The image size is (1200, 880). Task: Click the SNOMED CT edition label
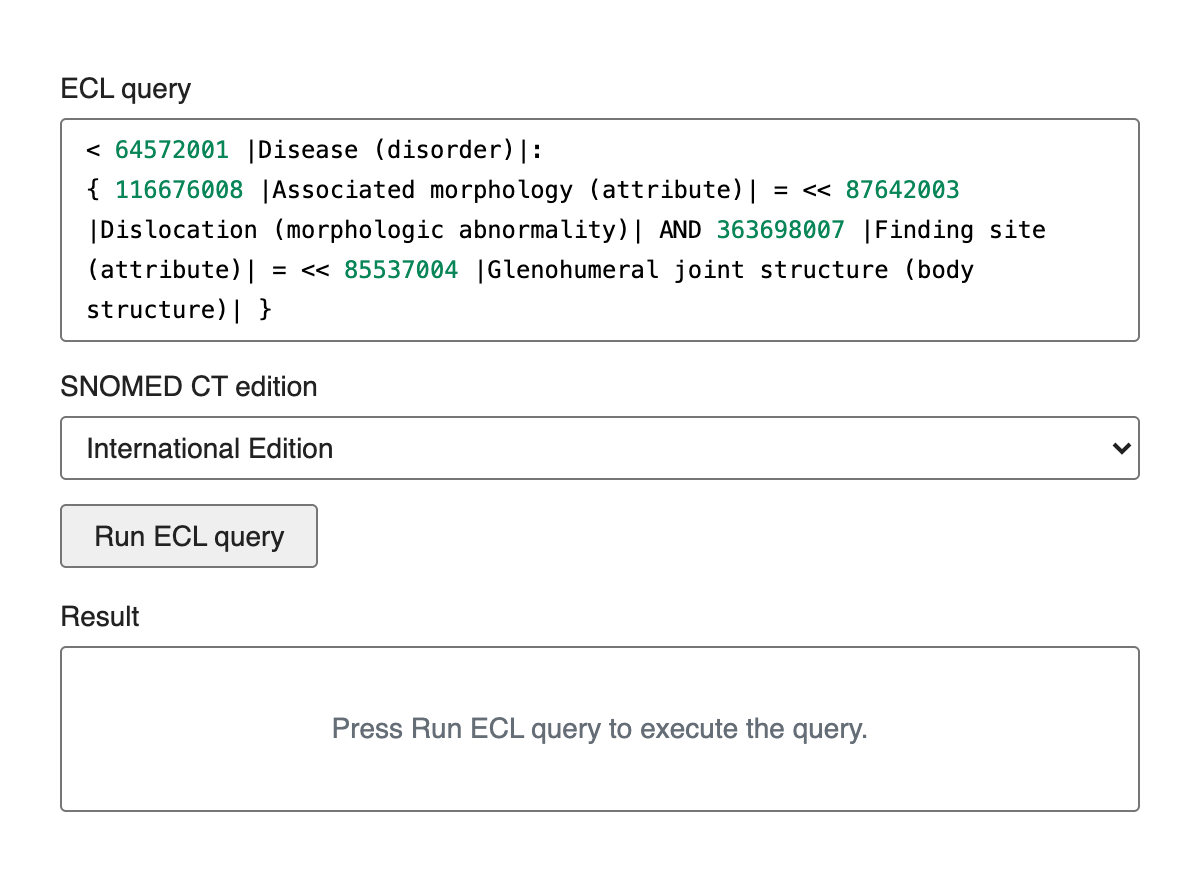(x=189, y=386)
